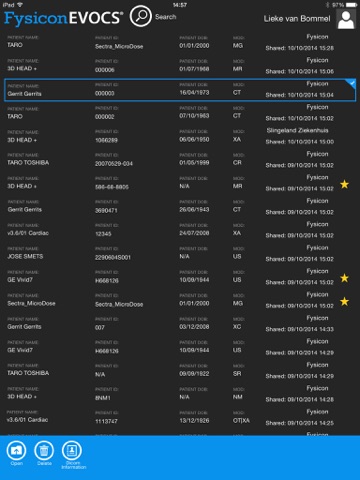This screenshot has height=480, width=360.
Task: Open the selected study with Open icon
Action: (16, 450)
